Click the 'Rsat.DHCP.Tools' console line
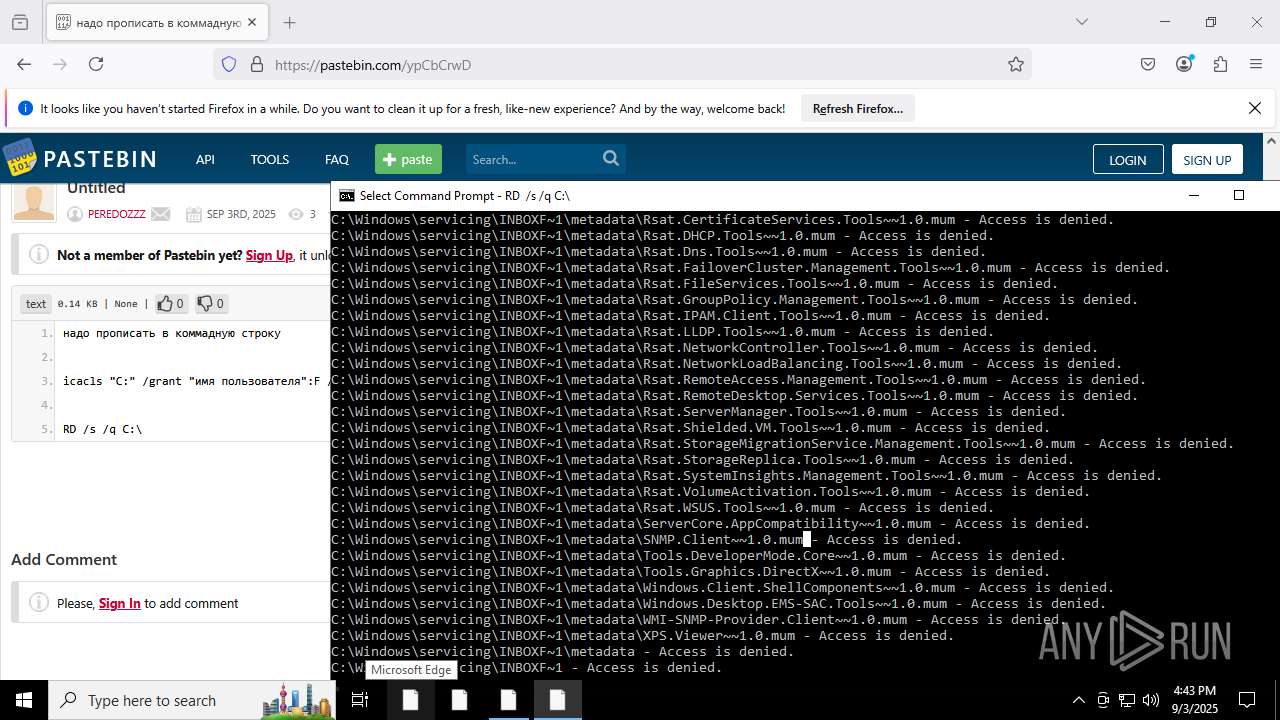This screenshot has width=1280, height=720. pos(663,235)
